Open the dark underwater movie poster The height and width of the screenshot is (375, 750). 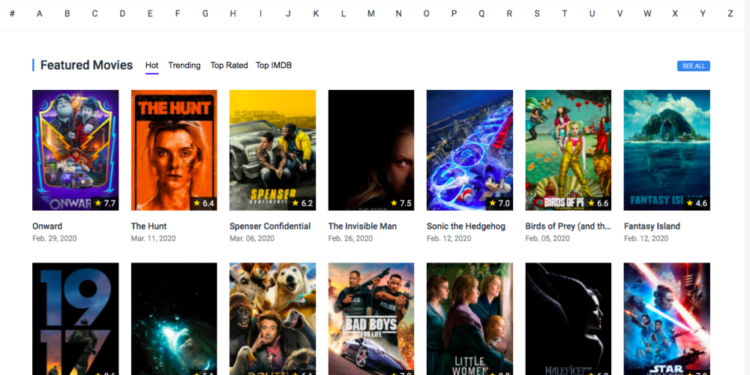tap(174, 319)
